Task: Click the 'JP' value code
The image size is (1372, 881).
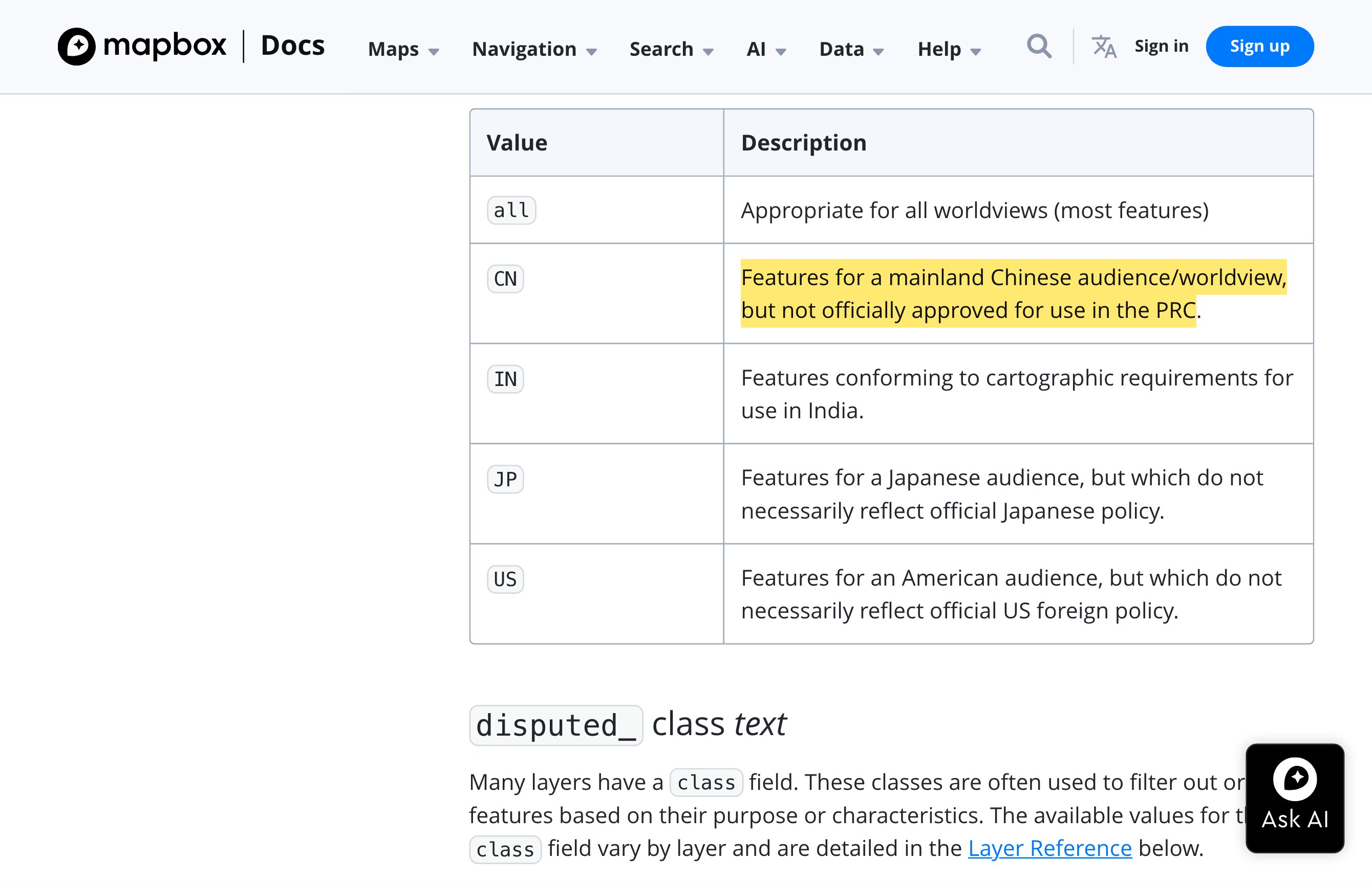Action: coord(505,479)
